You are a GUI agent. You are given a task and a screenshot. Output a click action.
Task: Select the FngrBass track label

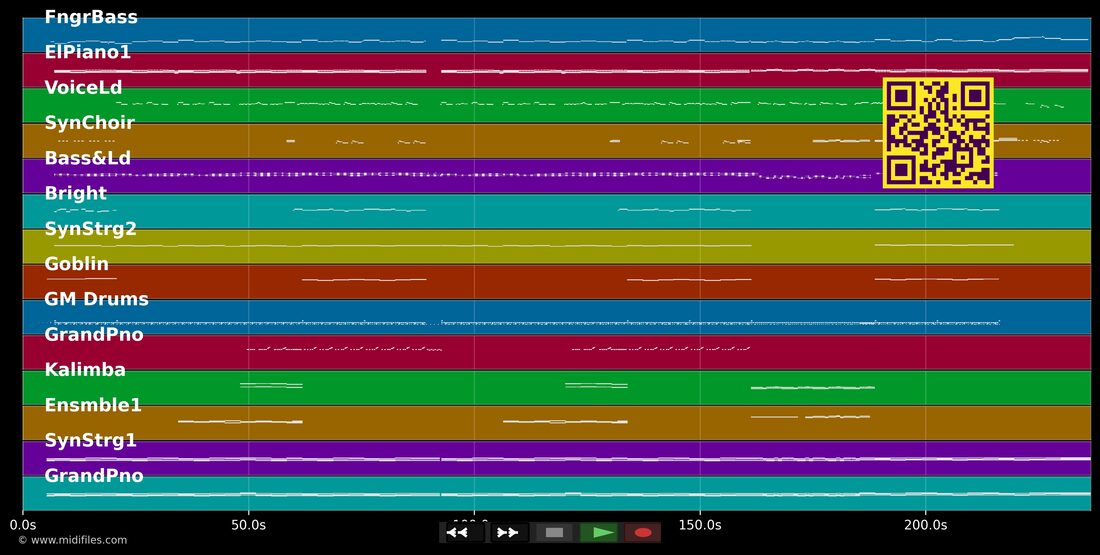91,18
